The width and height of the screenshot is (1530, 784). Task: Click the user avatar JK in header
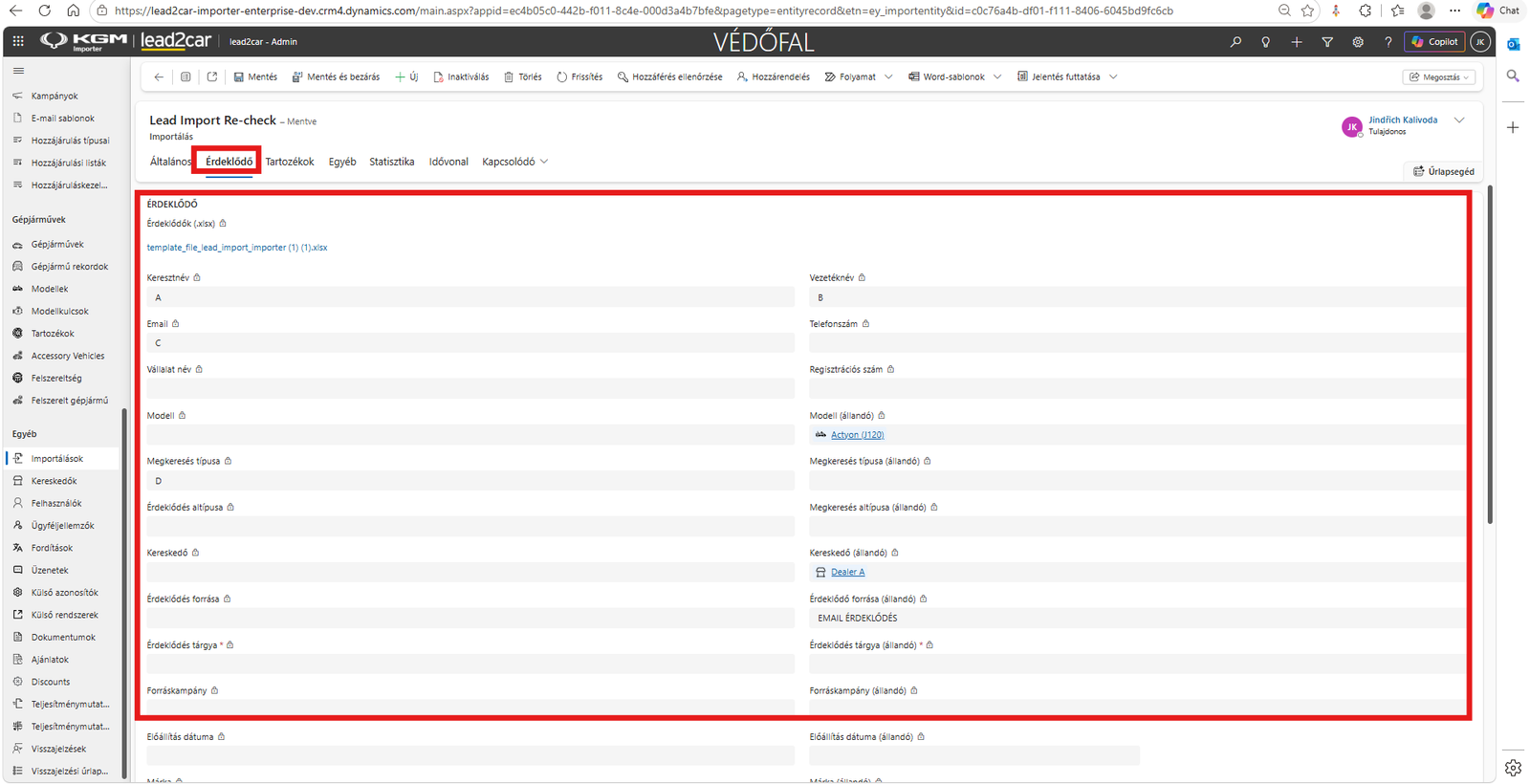[1480, 42]
